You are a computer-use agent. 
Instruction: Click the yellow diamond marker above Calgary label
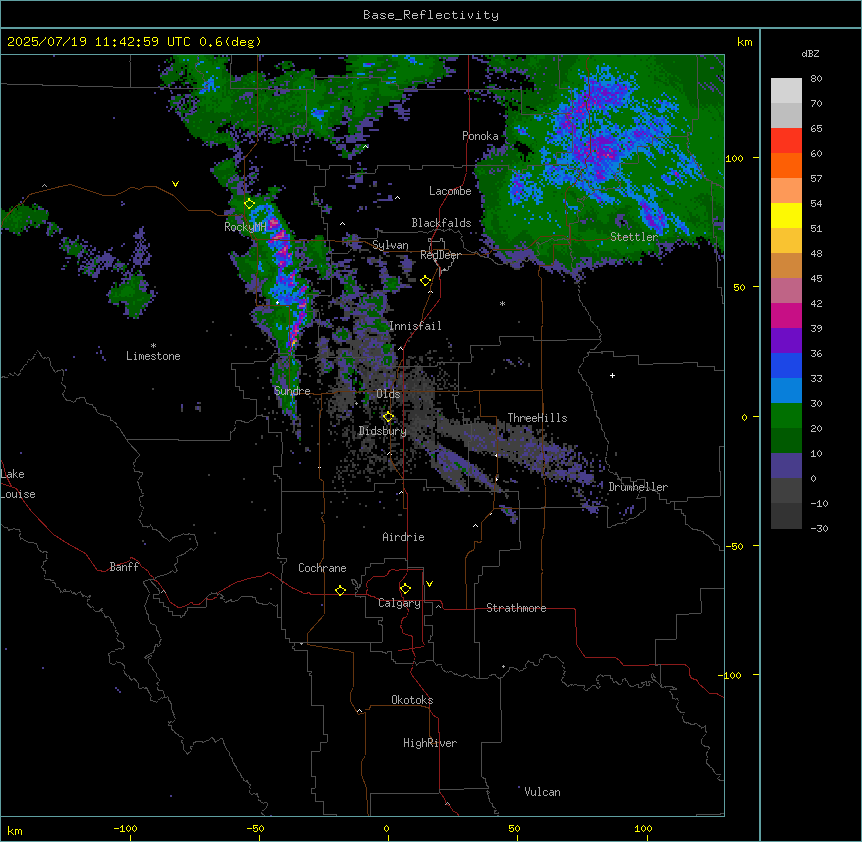click(405, 589)
